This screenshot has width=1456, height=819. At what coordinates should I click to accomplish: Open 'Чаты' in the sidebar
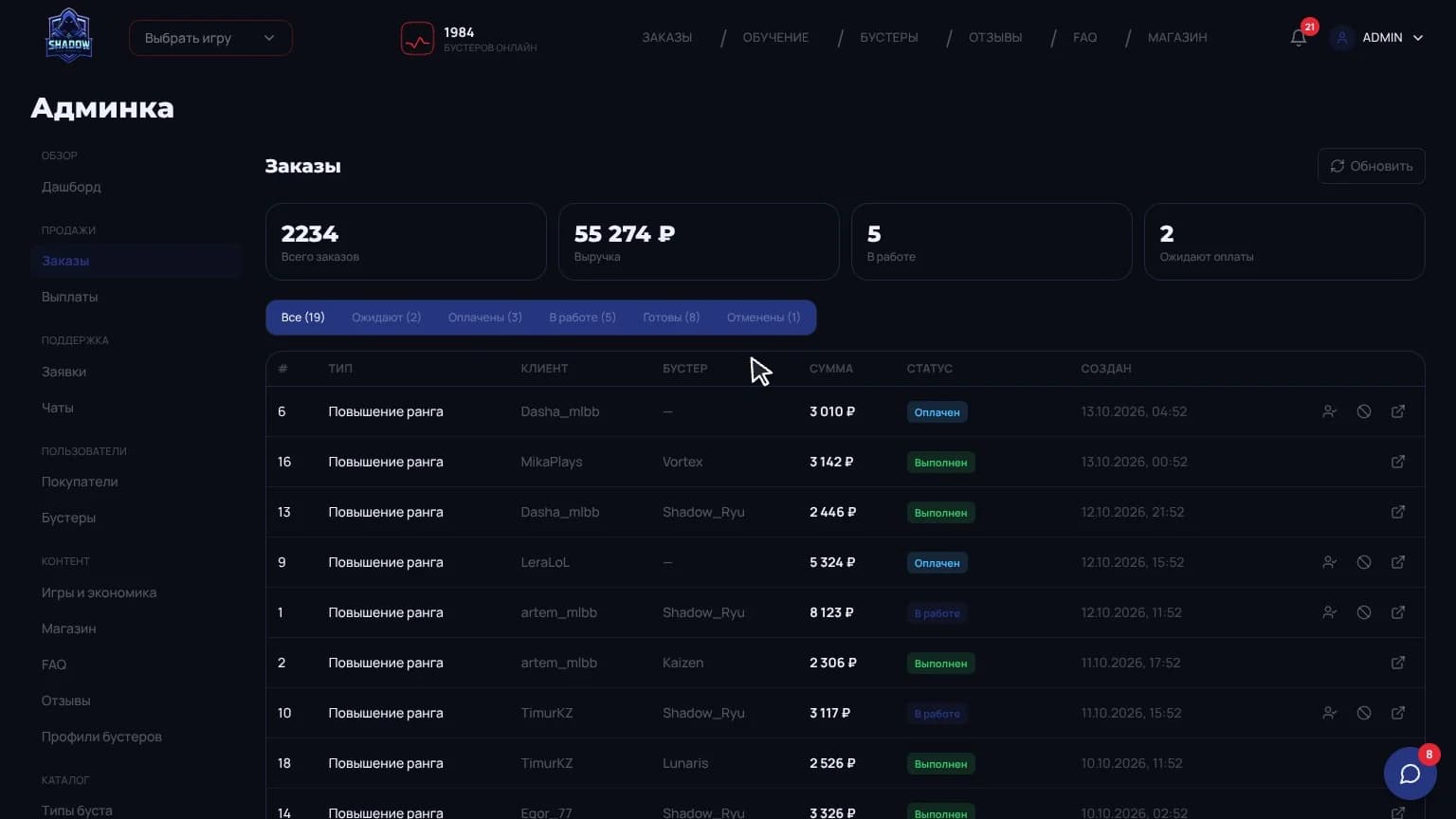tap(57, 408)
